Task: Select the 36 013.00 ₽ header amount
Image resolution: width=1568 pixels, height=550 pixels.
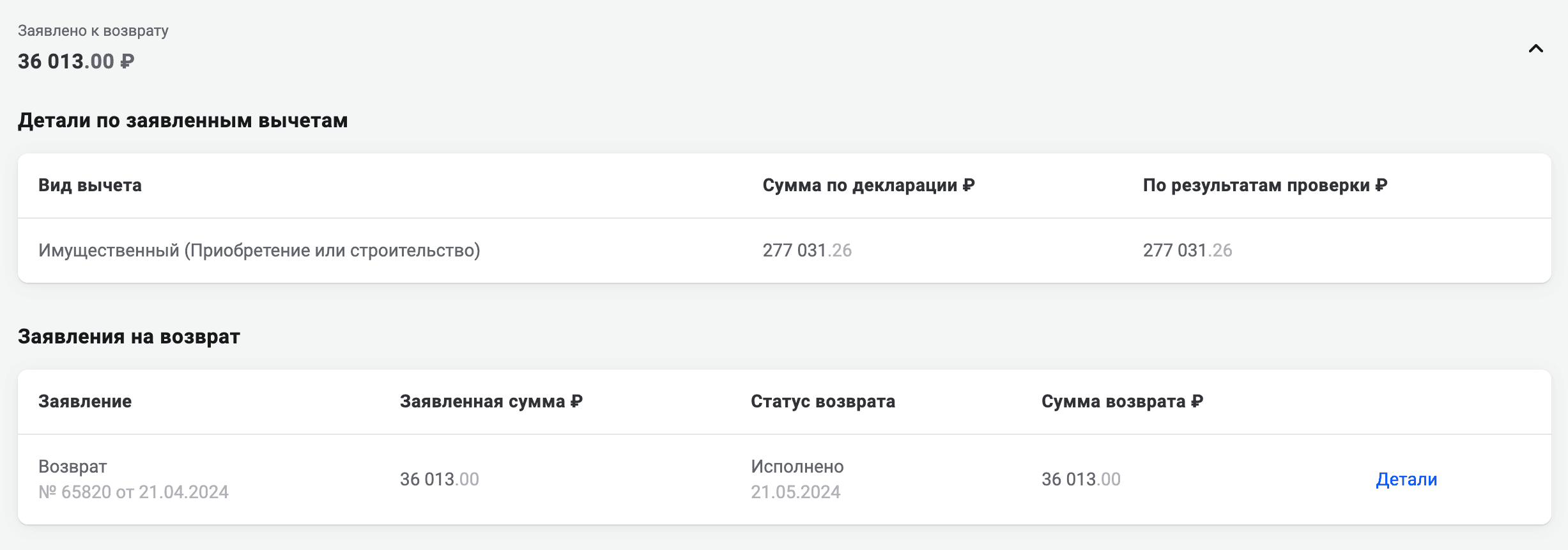Action: [76, 61]
